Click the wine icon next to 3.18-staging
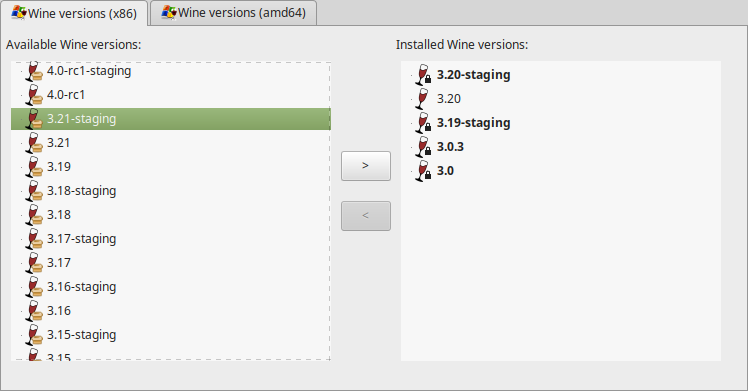Viewport: 748px width, 391px height. [34, 191]
